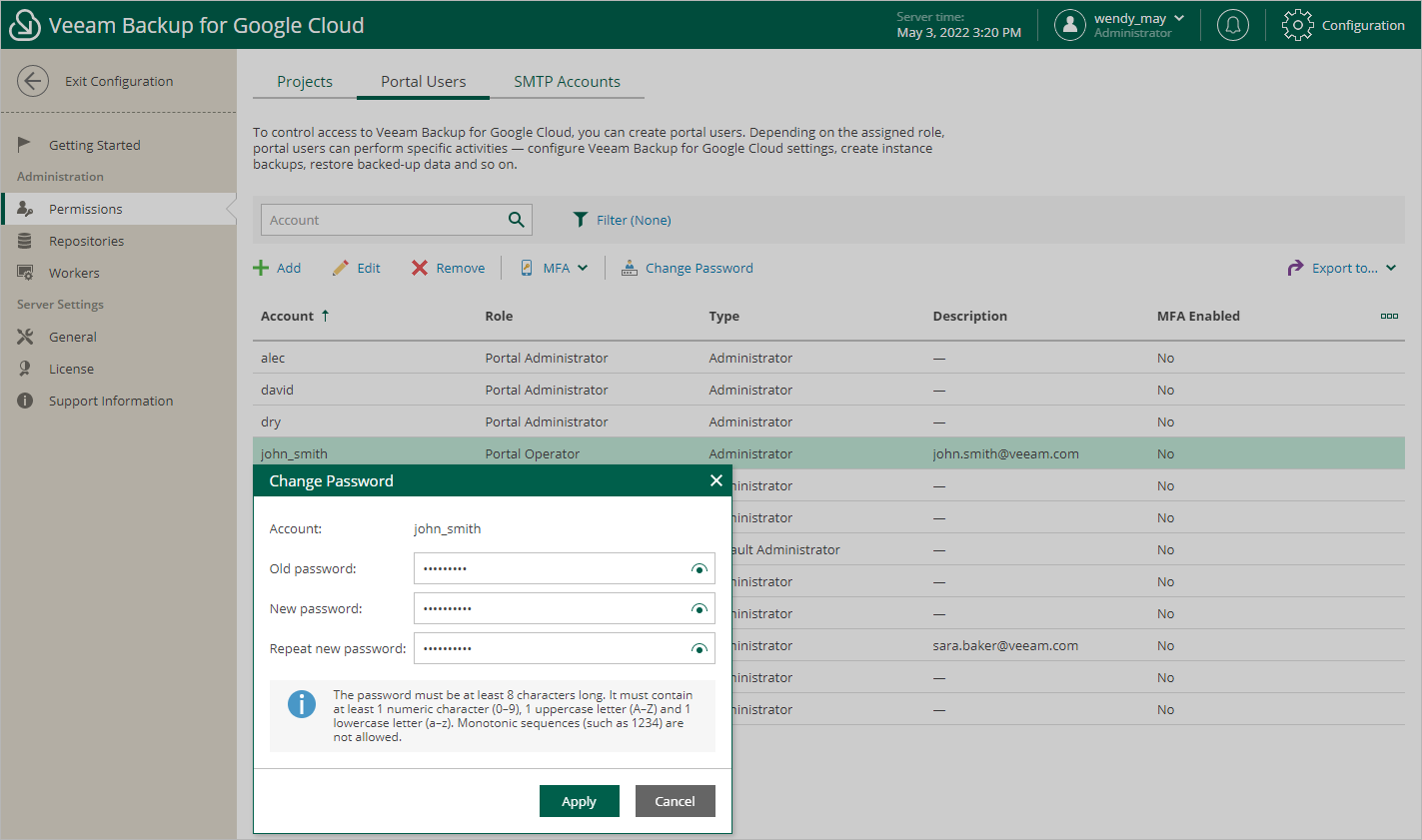Viewport: 1422px width, 840px height.
Task: Click the red Remove X icon
Action: (420, 268)
